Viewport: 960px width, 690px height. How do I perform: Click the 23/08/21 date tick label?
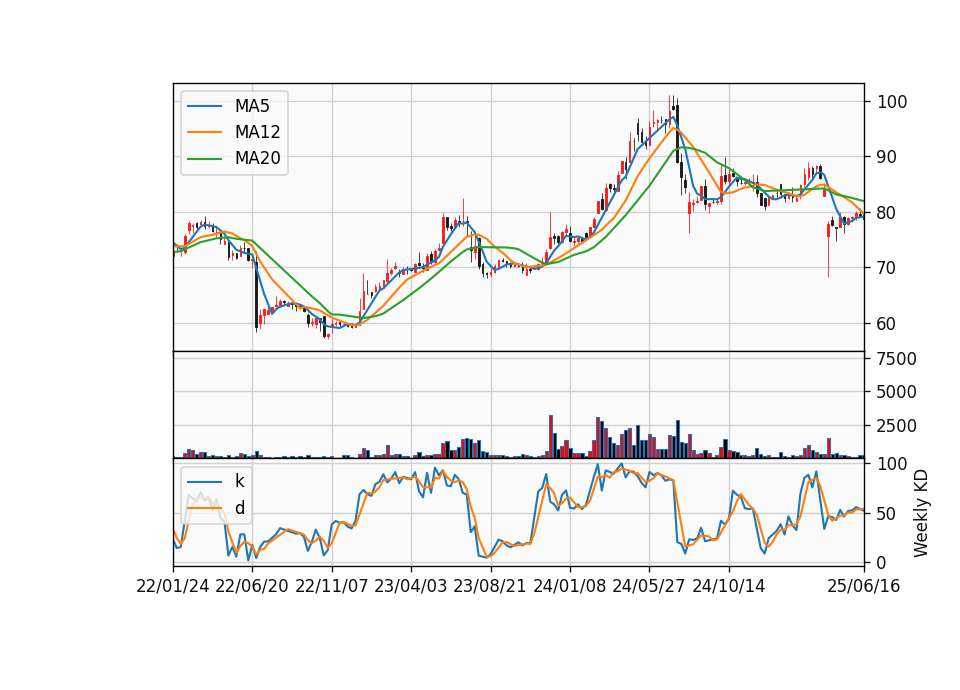(x=490, y=586)
